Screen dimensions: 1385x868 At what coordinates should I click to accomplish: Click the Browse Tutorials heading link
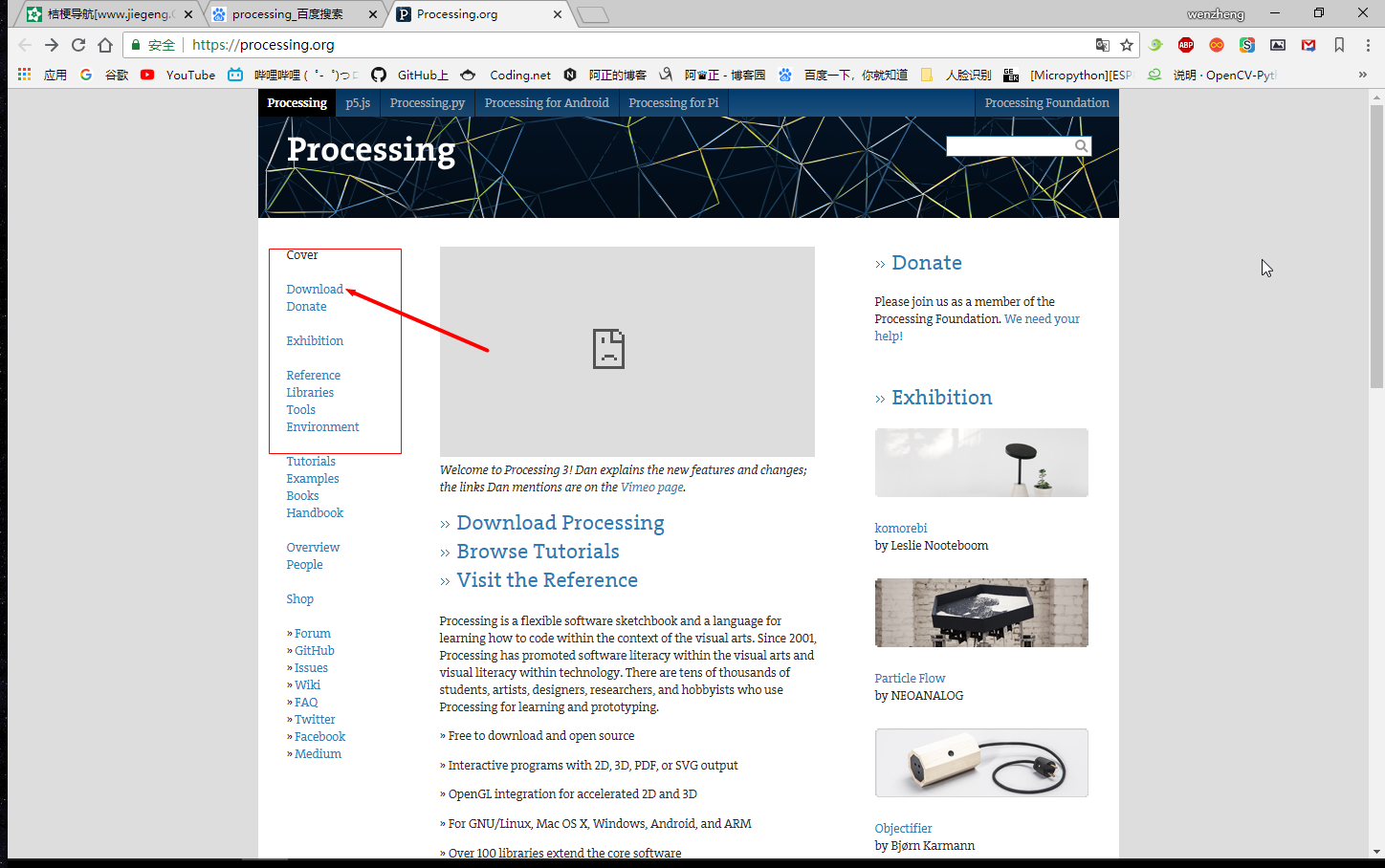coord(538,552)
